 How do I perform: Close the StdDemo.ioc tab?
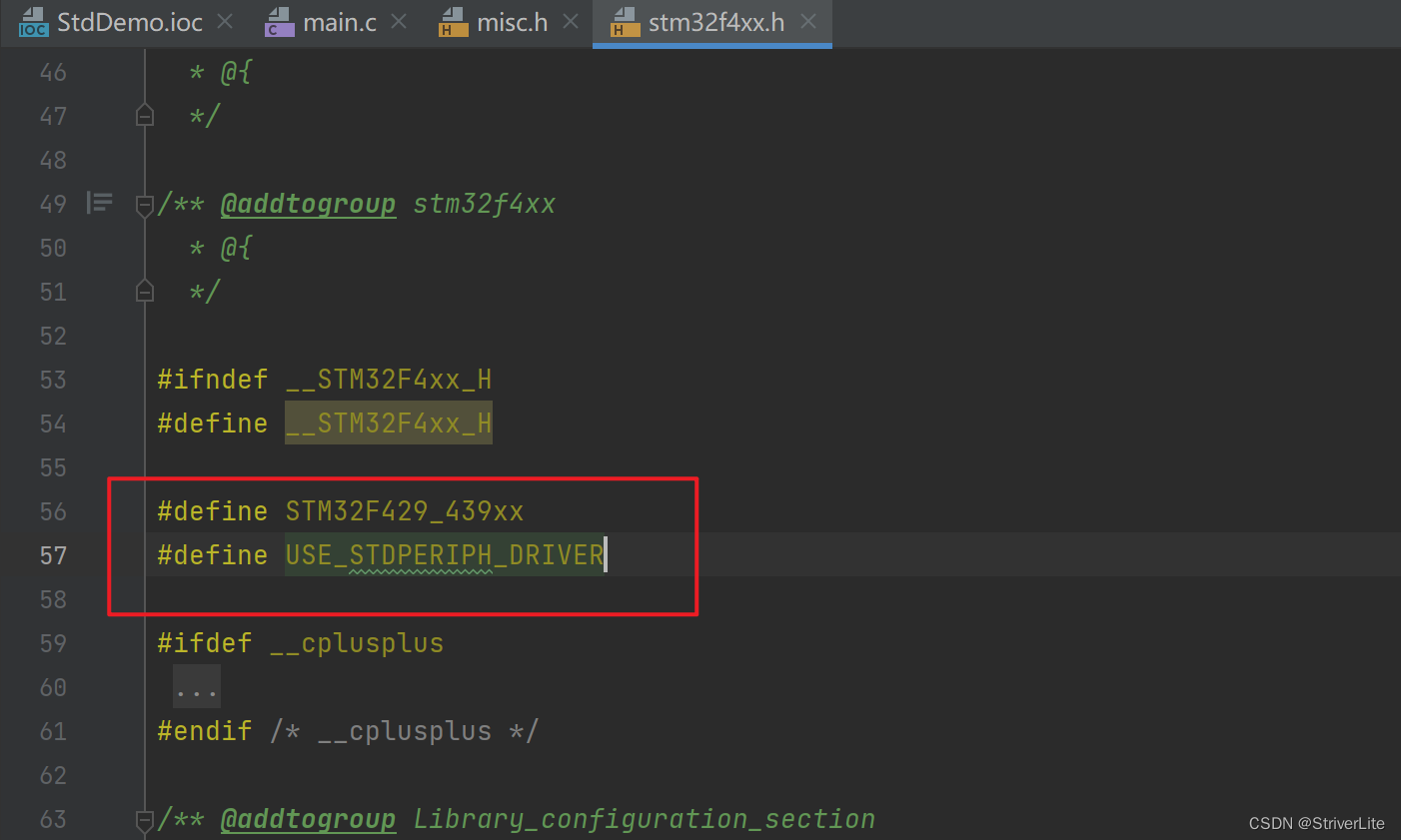225,21
